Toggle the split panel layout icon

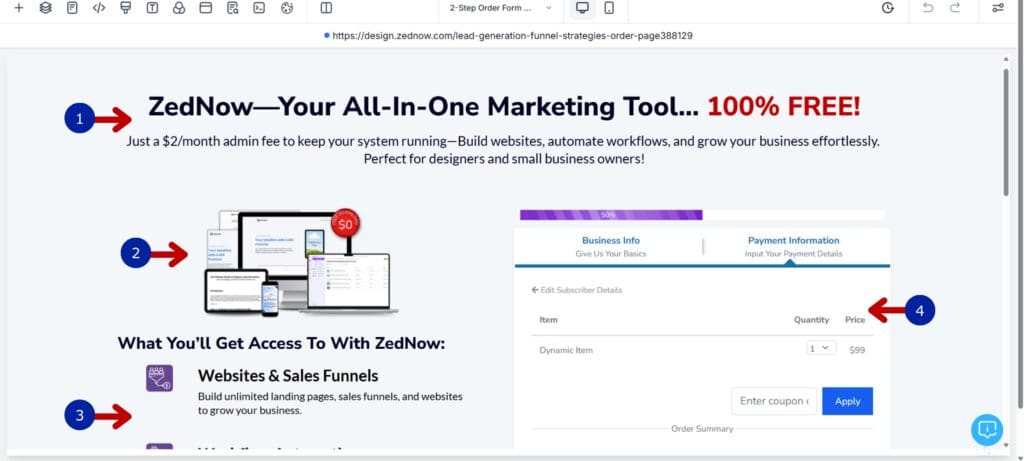click(x=327, y=8)
